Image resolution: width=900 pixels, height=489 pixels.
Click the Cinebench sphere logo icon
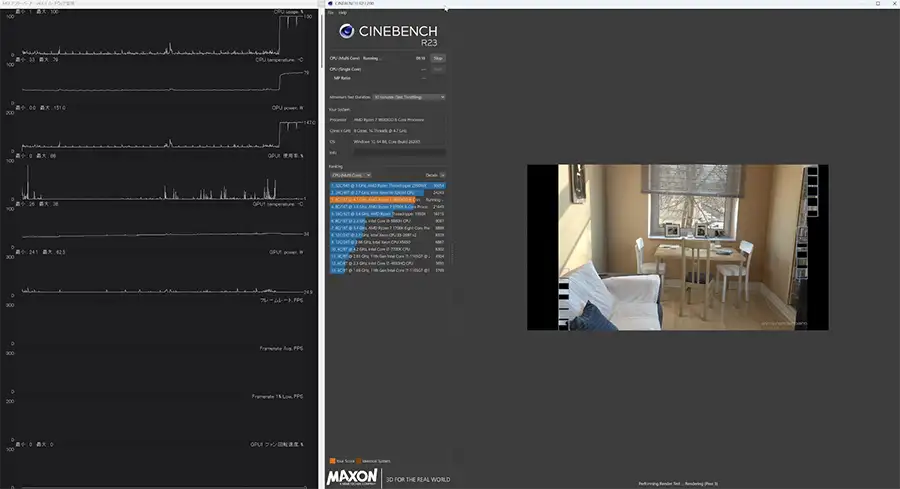(346, 31)
